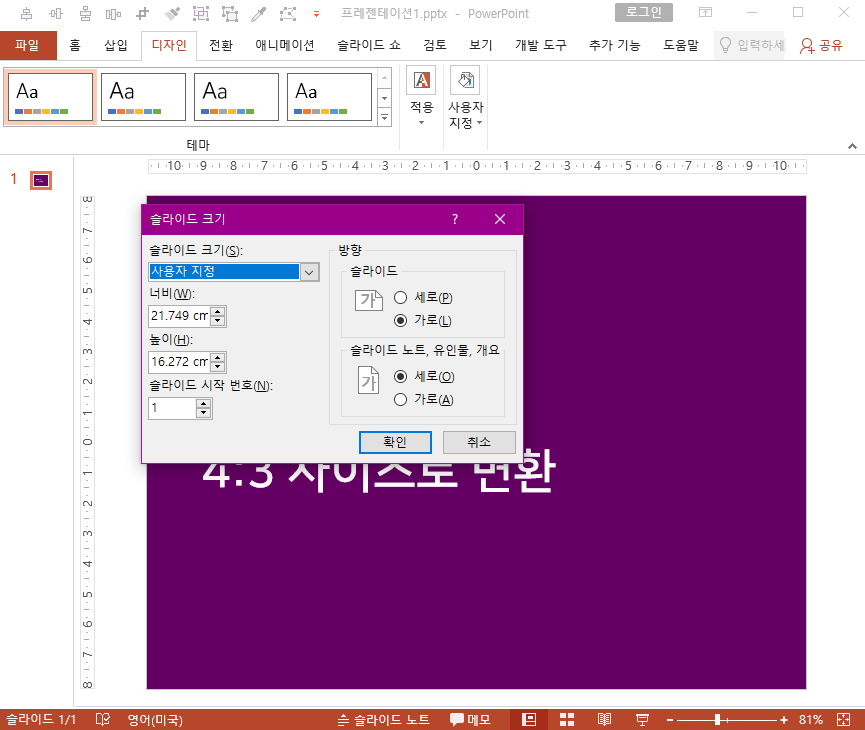865x730 pixels.
Task: Increase width with the spinner up arrow
Action: point(218,312)
